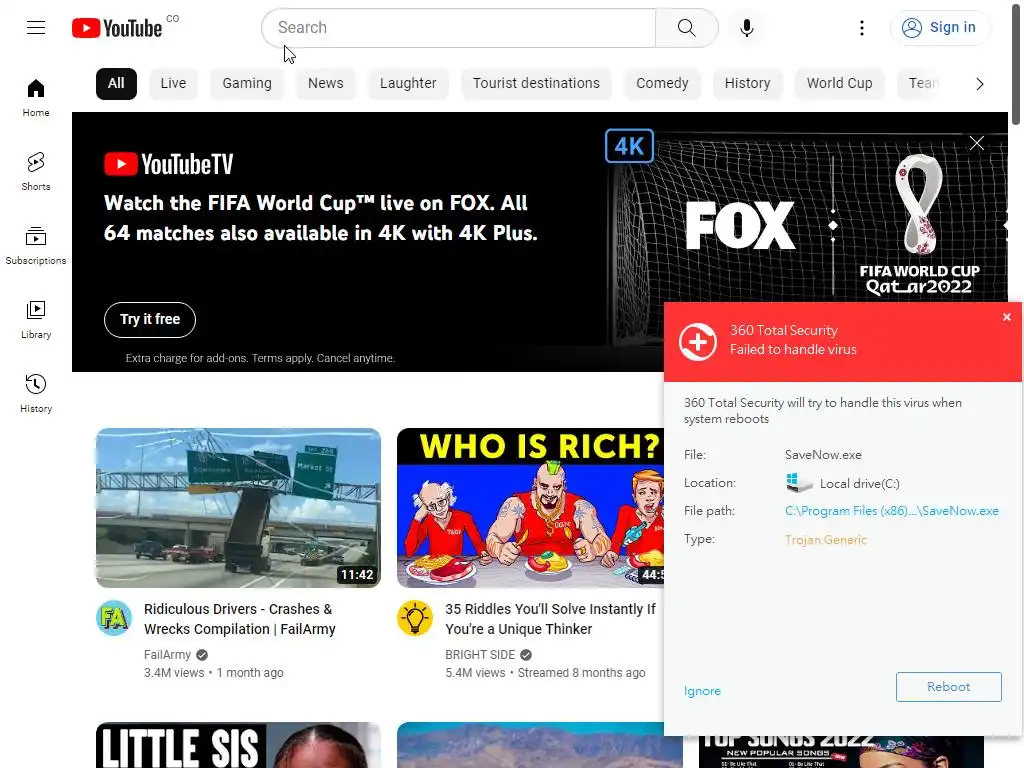Select the Live filter chip
Screen dimensions: 1024x768
click(x=173, y=84)
